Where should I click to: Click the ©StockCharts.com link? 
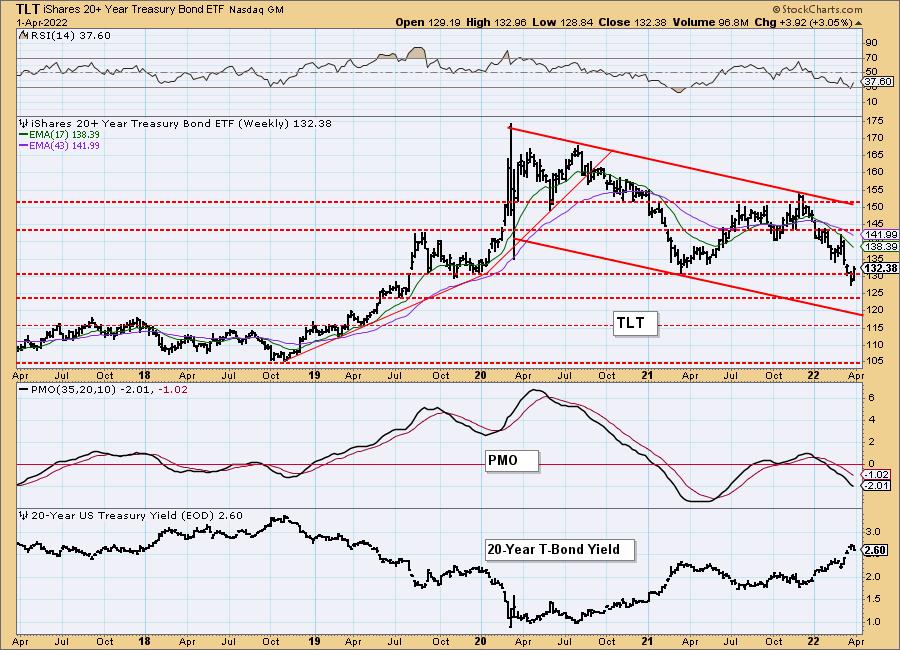pyautogui.click(x=817, y=9)
